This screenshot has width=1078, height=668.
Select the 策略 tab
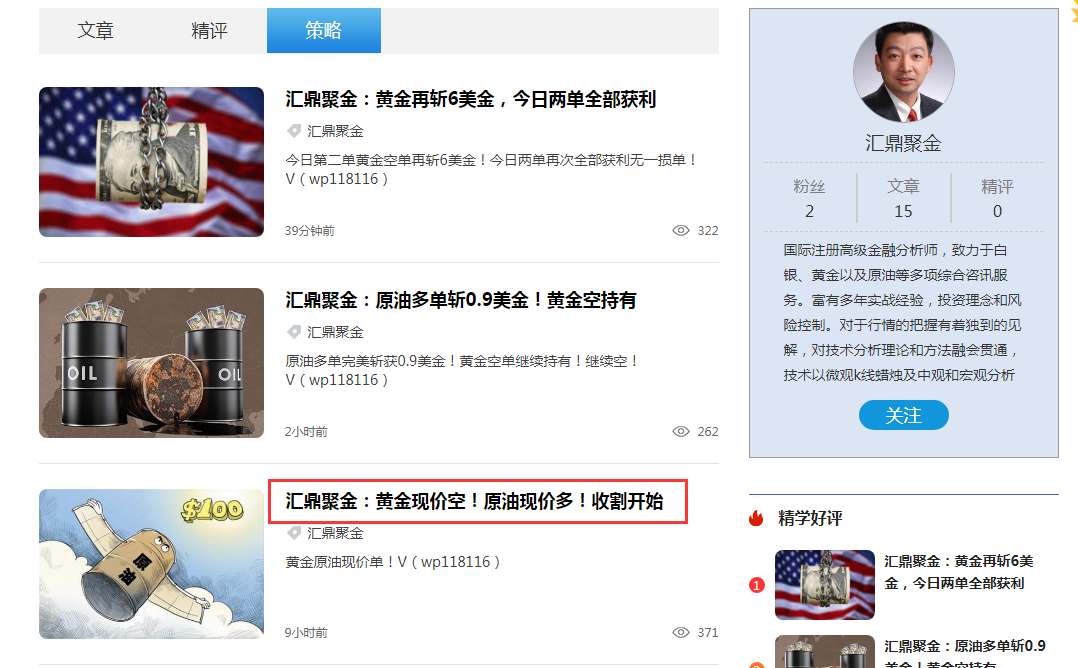coord(323,30)
